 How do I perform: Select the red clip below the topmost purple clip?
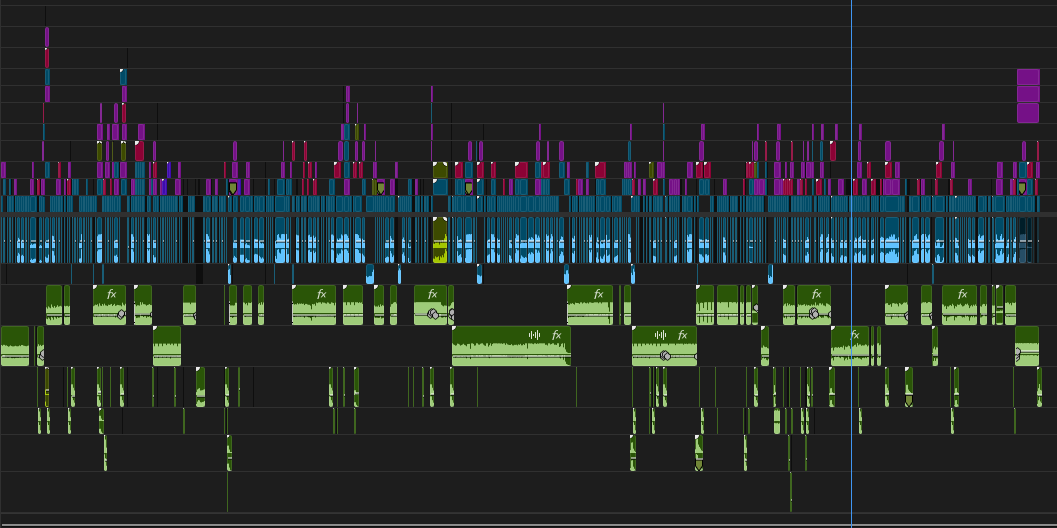click(x=47, y=59)
